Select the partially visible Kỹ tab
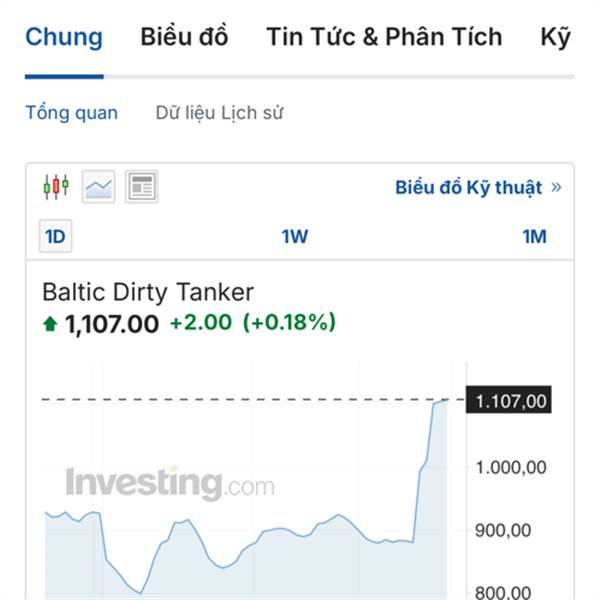The image size is (600, 600). coord(555,38)
